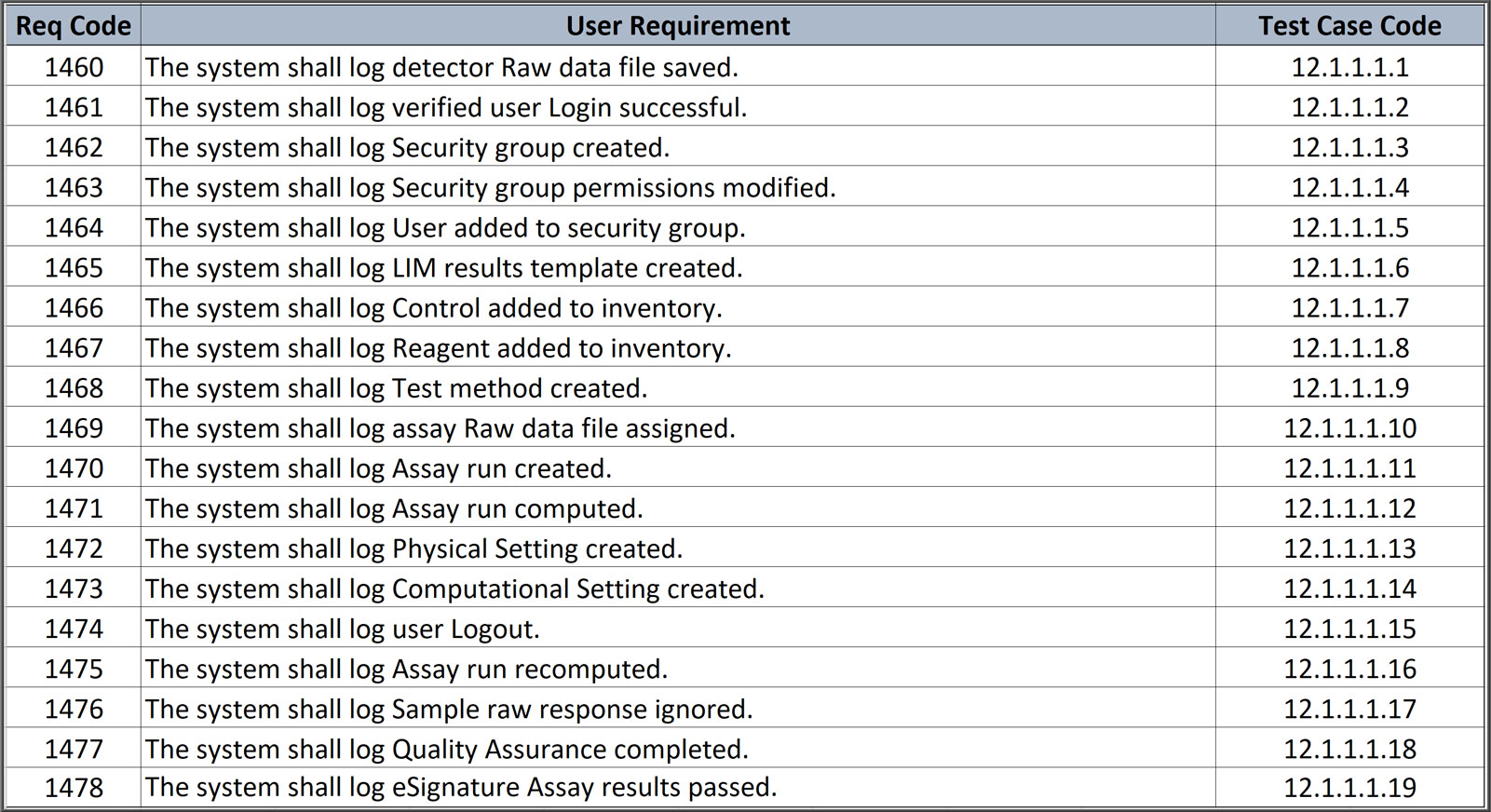
Task: Select requirement code cell 1471
Action: point(74,507)
